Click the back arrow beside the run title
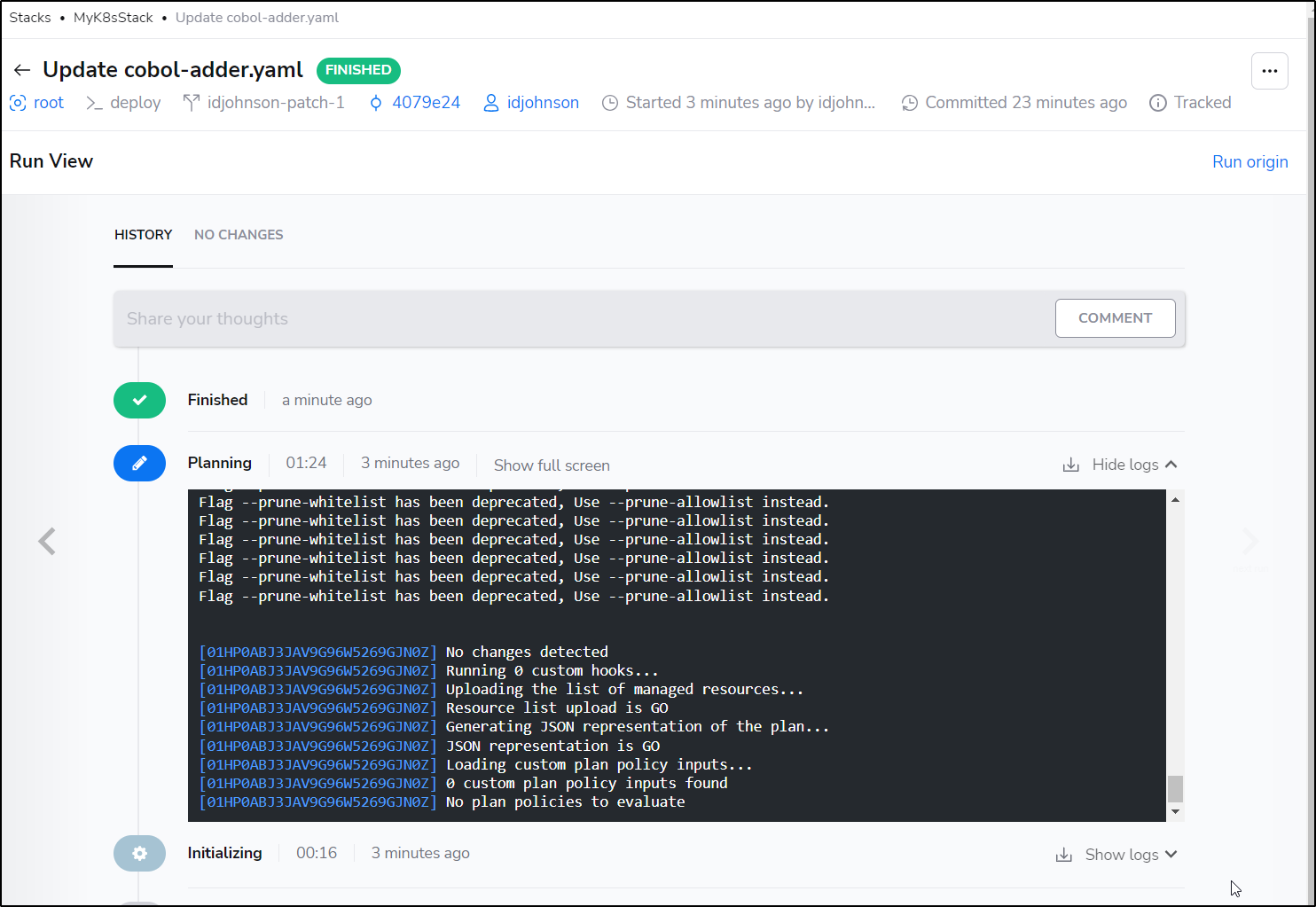The width and height of the screenshot is (1316, 907). [22, 70]
